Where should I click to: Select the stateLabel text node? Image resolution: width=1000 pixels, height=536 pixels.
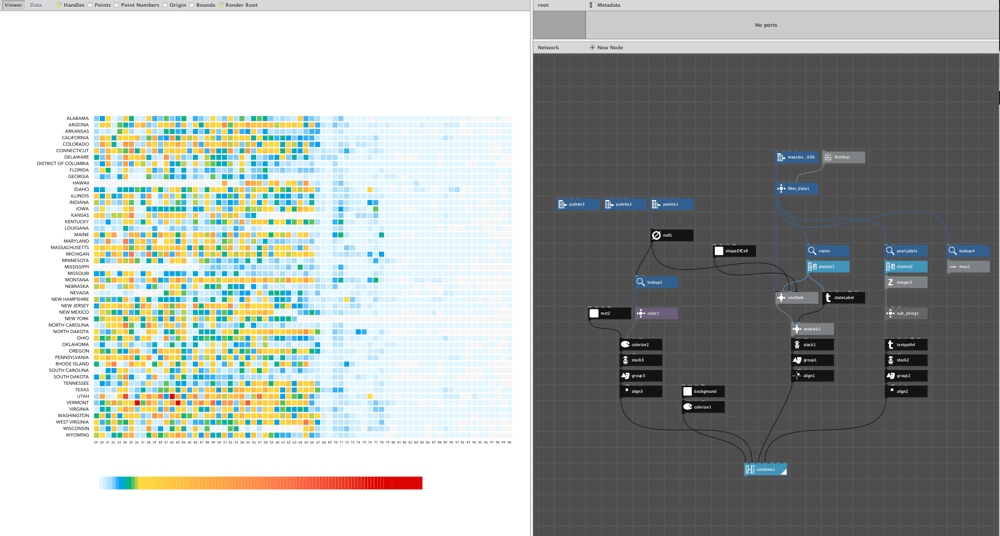click(x=844, y=298)
